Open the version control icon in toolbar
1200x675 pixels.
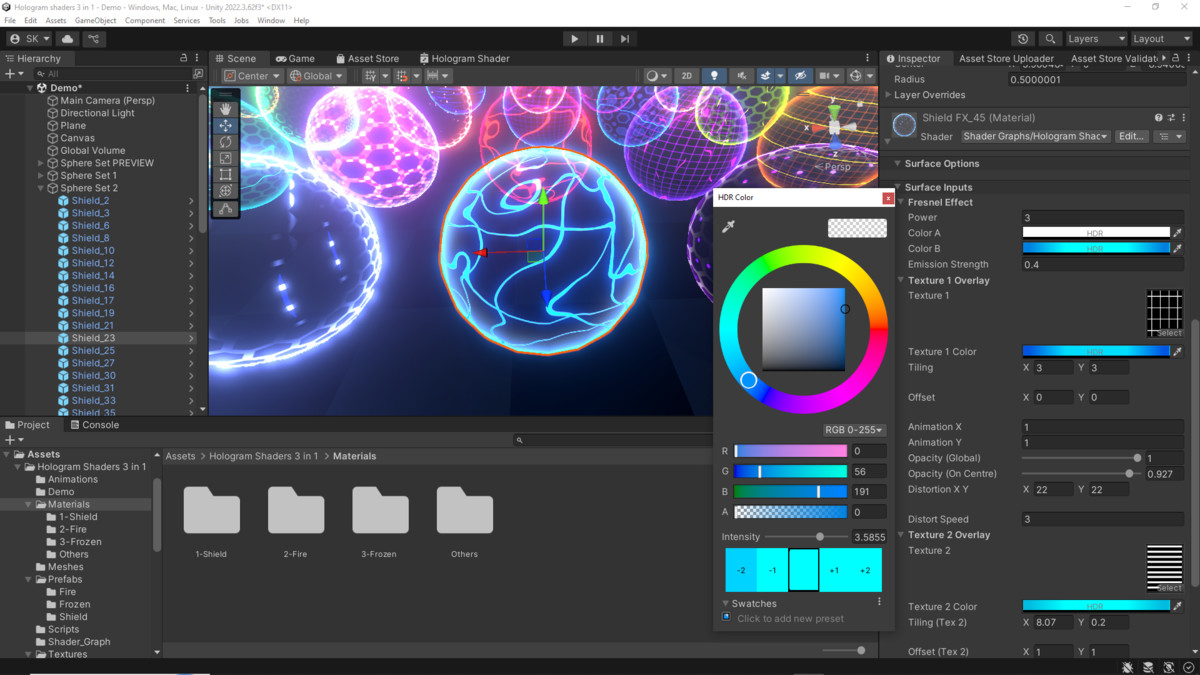click(x=94, y=39)
